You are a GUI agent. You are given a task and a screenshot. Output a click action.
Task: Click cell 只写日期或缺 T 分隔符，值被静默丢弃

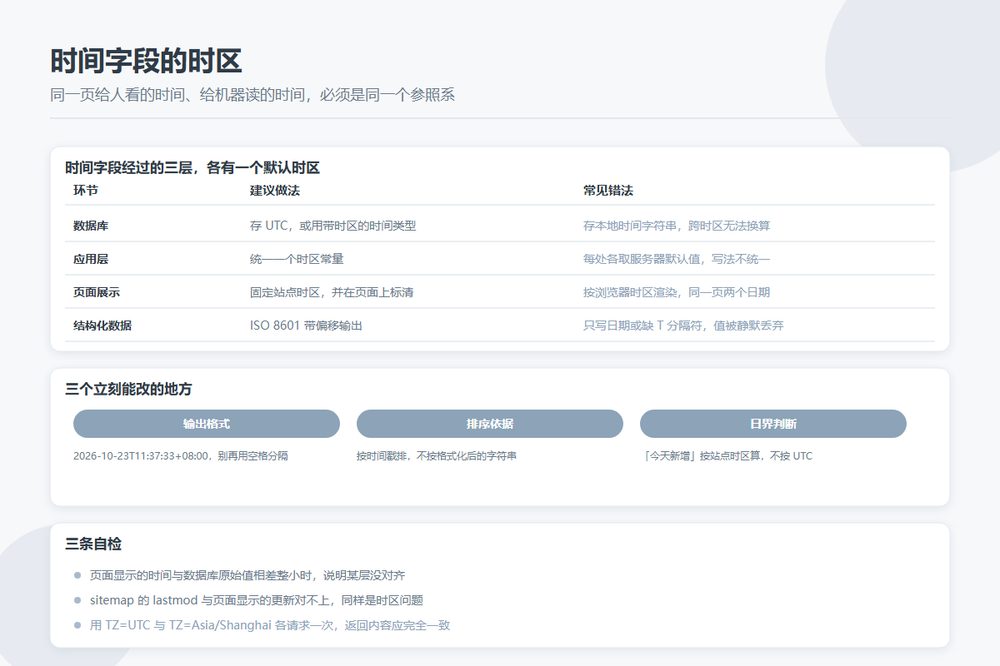pyautogui.click(x=683, y=325)
